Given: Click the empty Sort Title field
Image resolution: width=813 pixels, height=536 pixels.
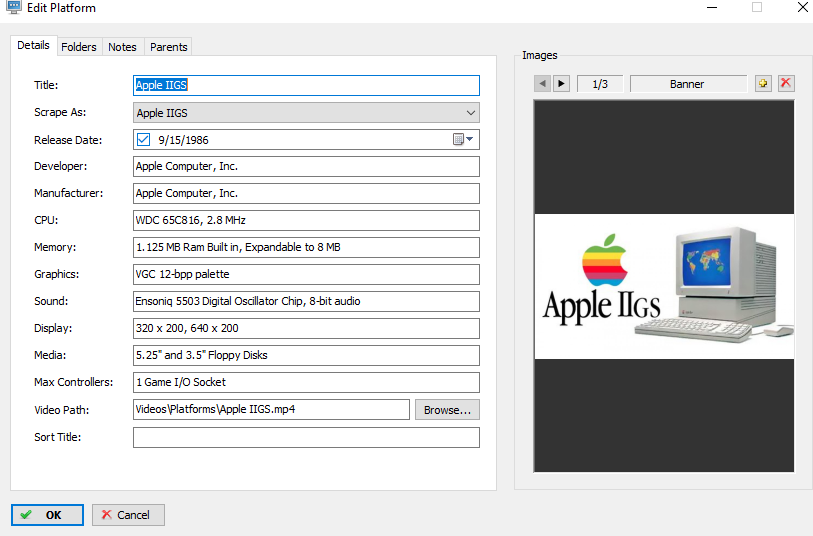Looking at the screenshot, I should pos(306,438).
